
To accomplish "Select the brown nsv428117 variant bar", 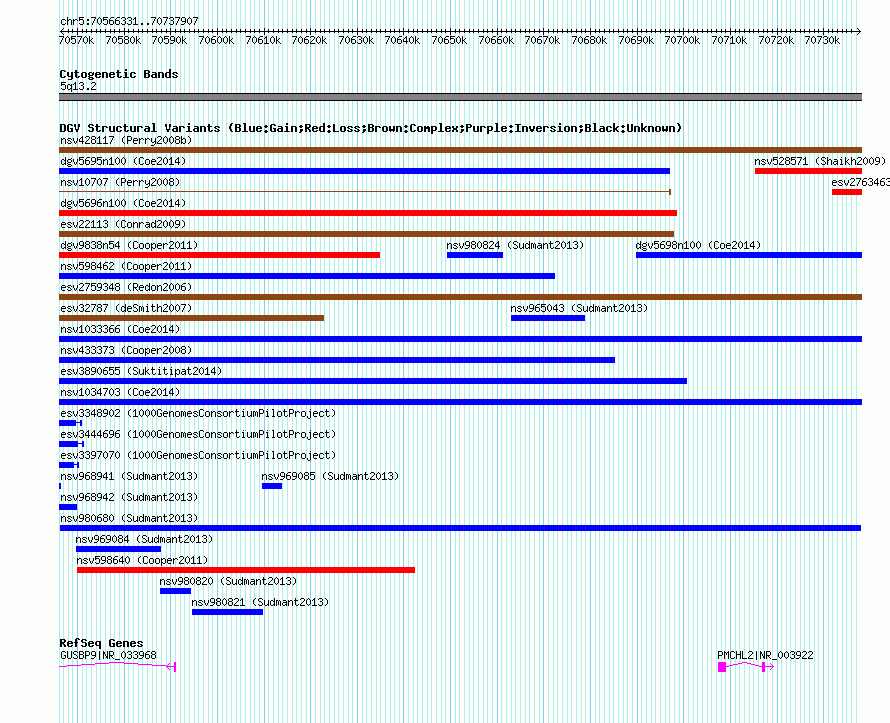I will point(460,150).
